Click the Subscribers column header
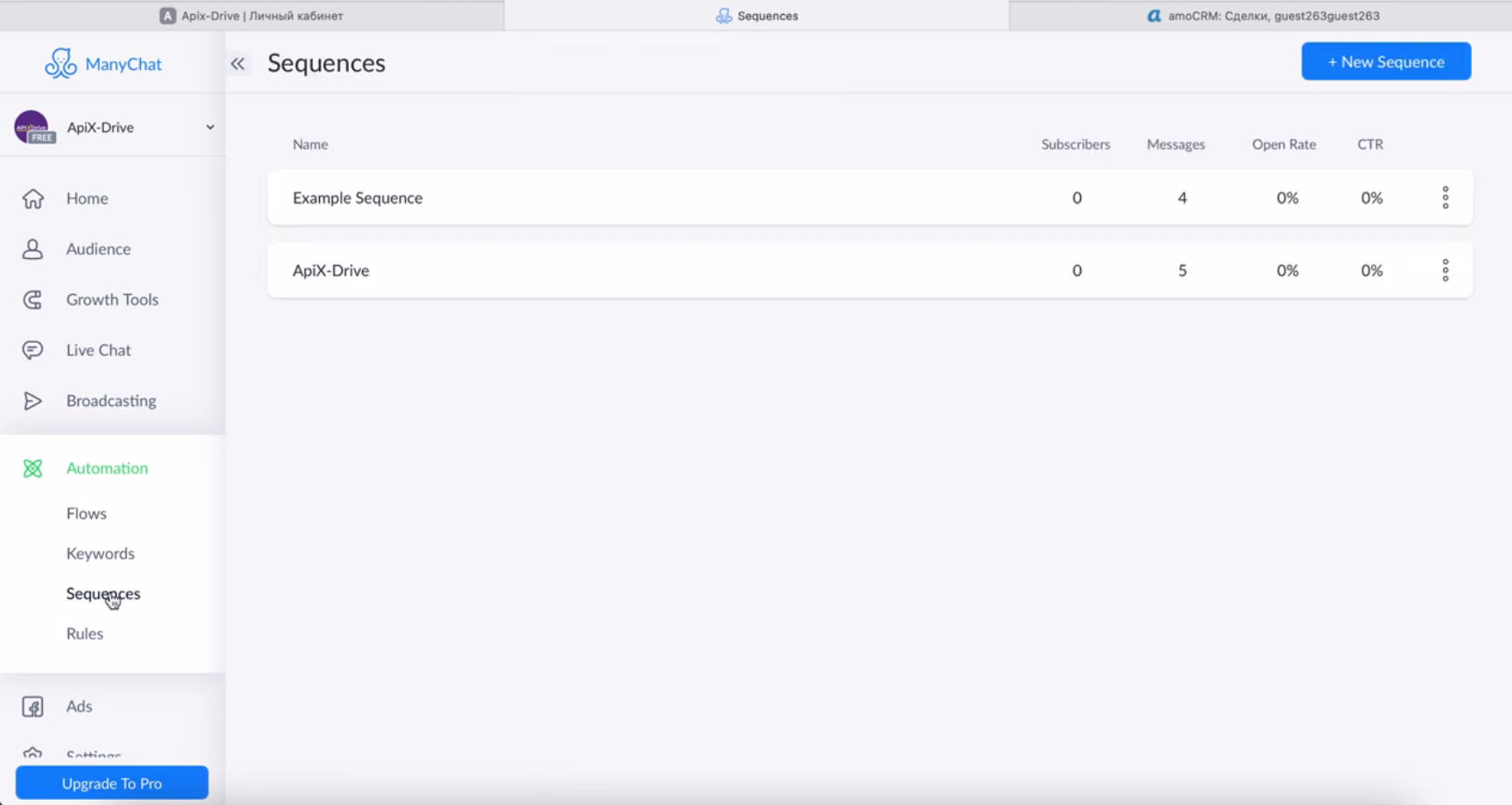The width and height of the screenshot is (1512, 805). pos(1076,144)
